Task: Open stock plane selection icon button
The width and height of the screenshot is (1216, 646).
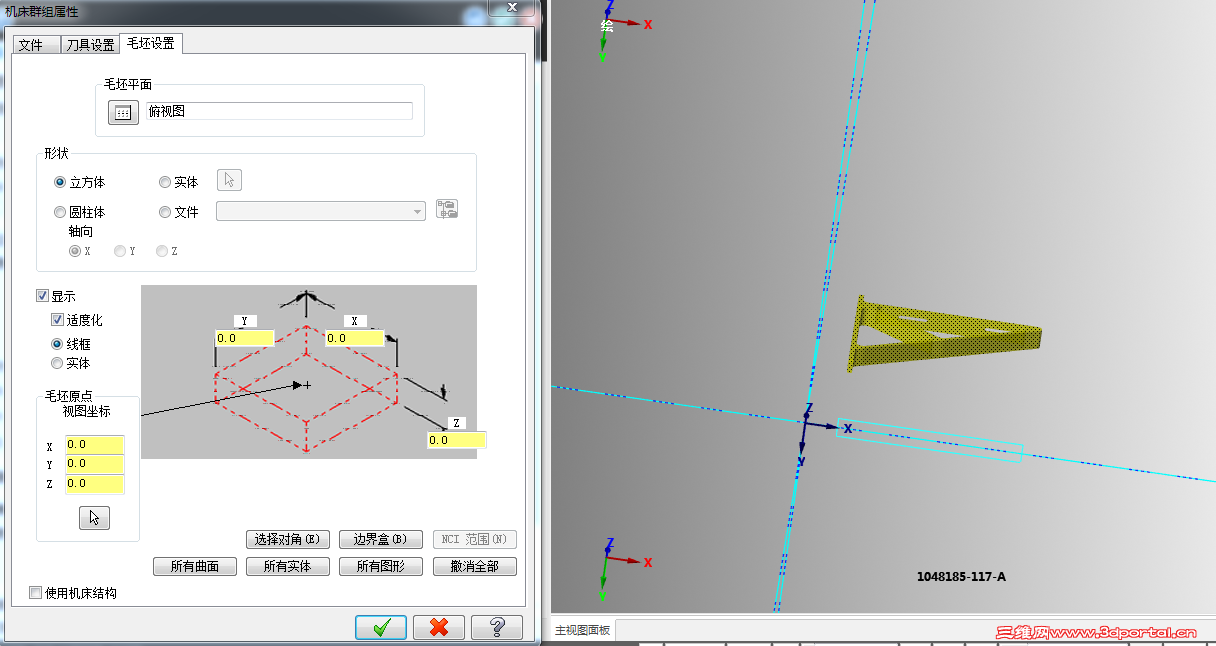Action: pos(122,113)
